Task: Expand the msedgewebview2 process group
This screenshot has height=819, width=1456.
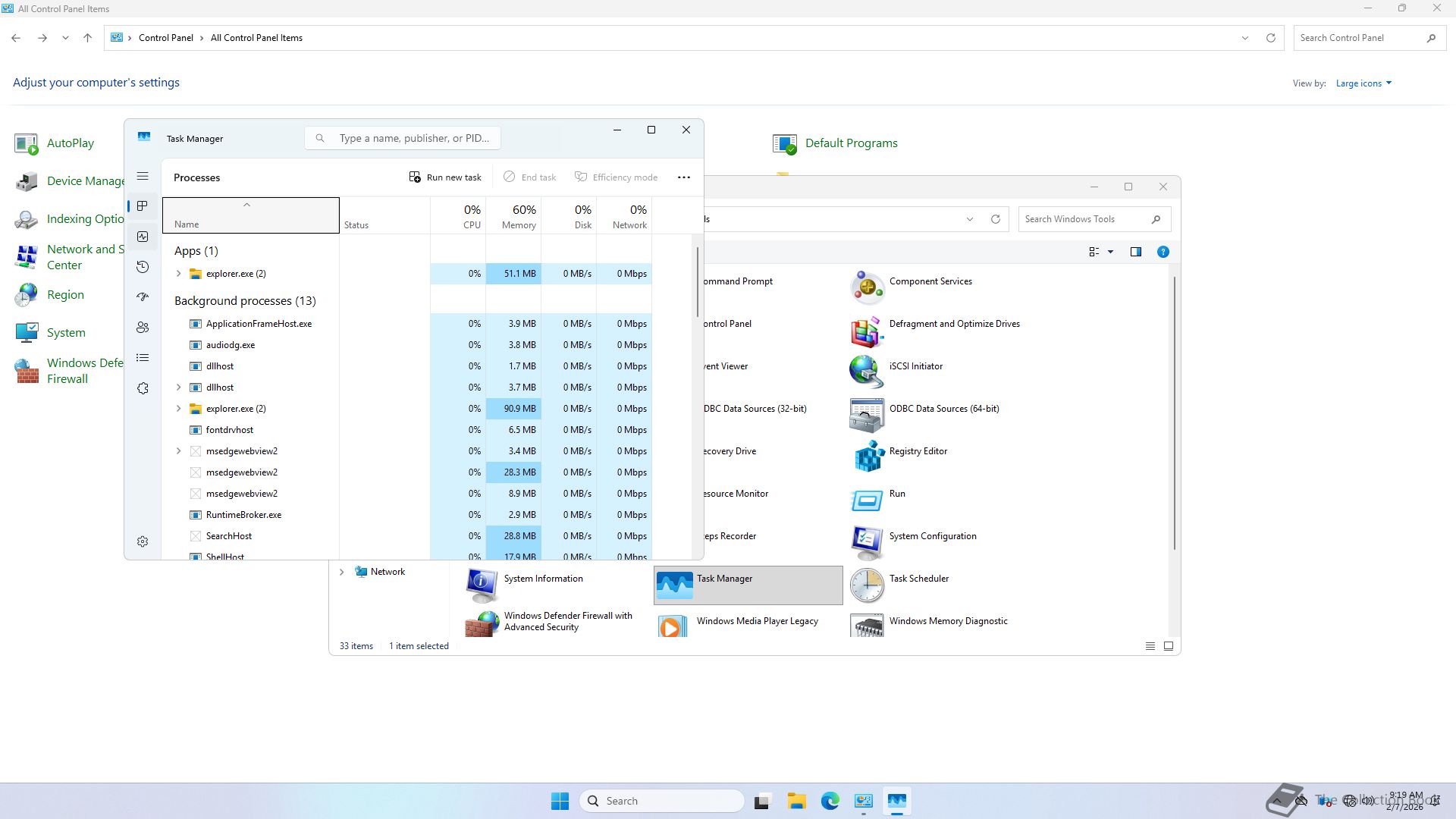Action: [x=179, y=451]
